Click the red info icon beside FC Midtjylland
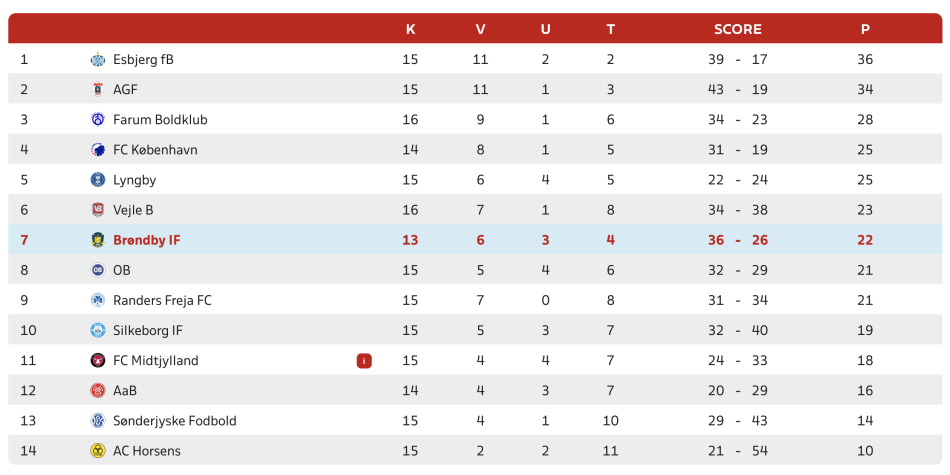The image size is (950, 475). pyautogui.click(x=364, y=361)
